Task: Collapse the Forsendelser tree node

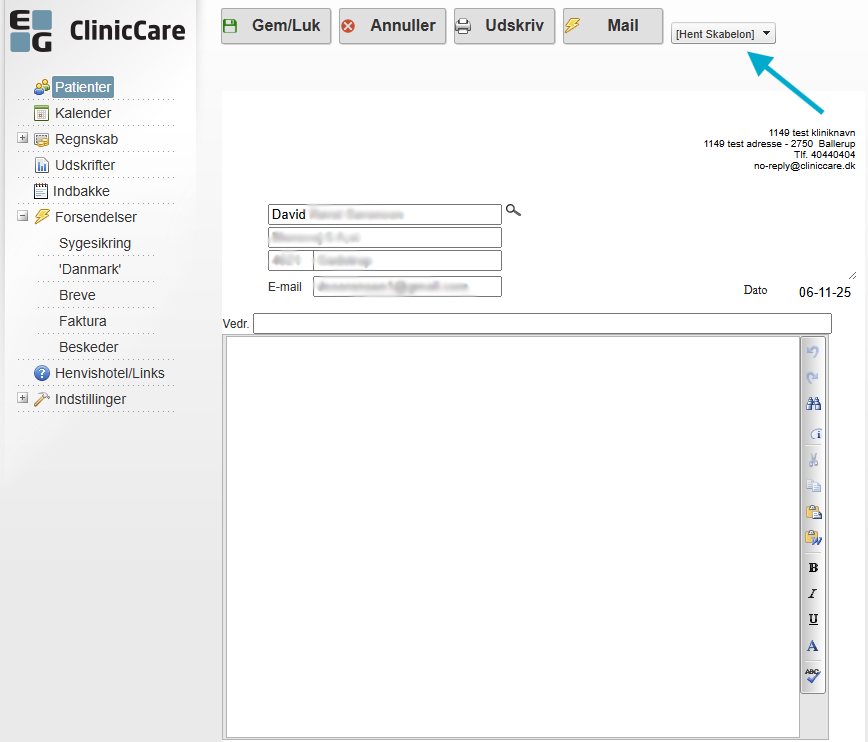Action: (22, 216)
